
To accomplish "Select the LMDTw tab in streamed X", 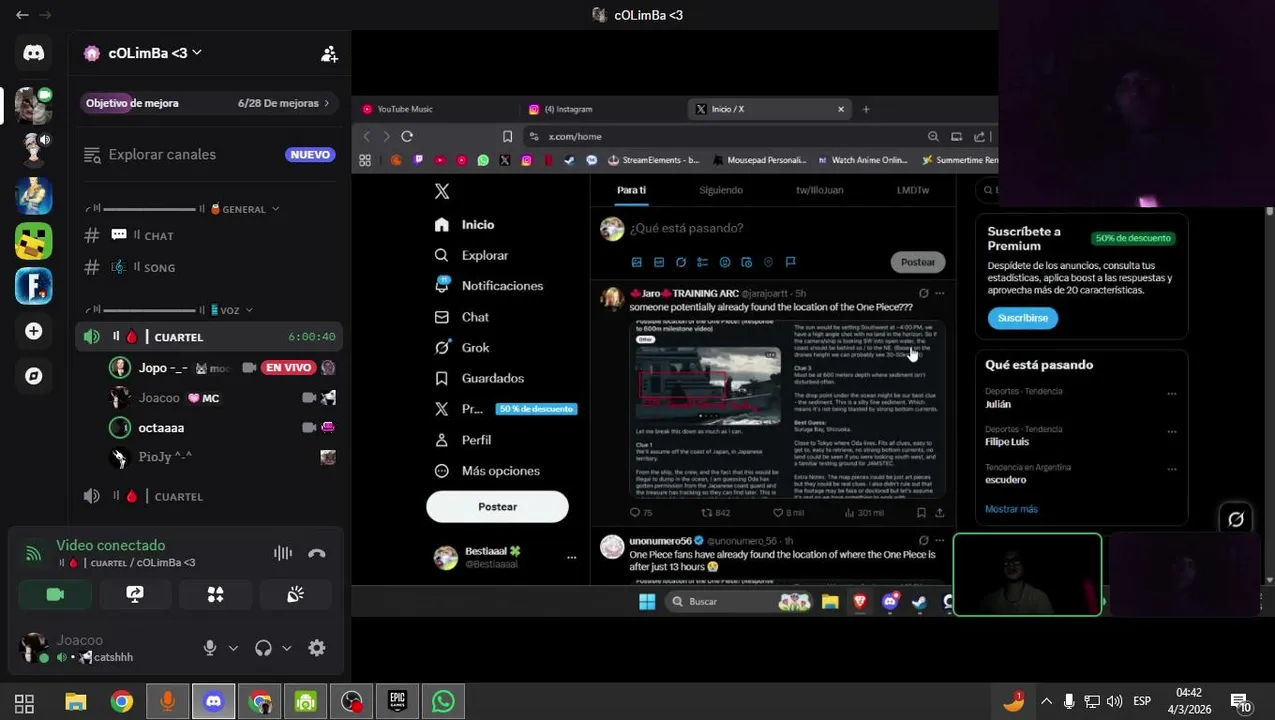I will tap(913, 190).
